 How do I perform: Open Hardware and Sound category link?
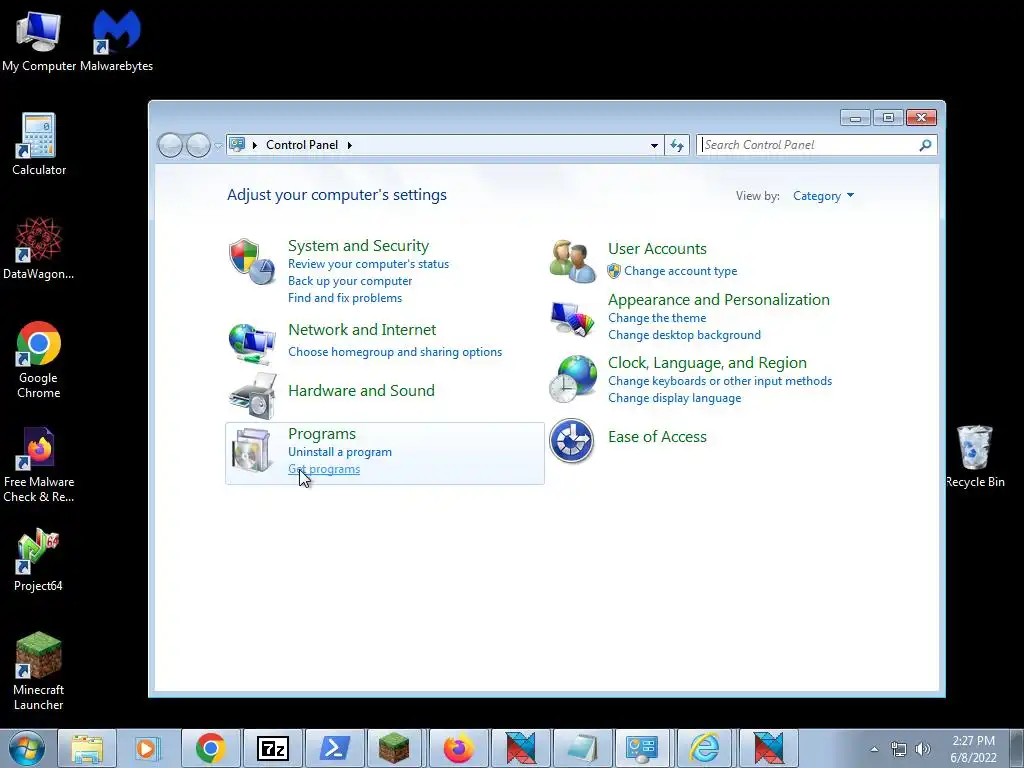point(361,391)
